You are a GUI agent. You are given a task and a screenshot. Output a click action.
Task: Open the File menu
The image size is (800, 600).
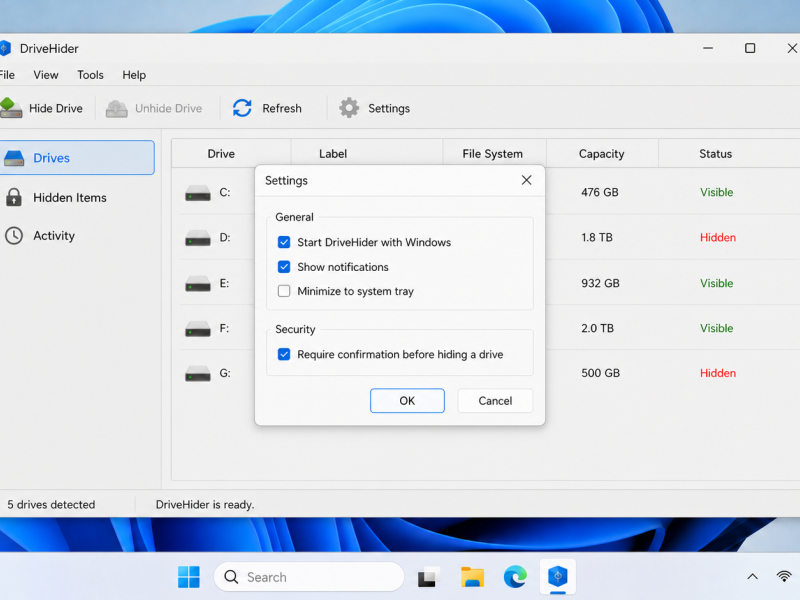pos(7,75)
